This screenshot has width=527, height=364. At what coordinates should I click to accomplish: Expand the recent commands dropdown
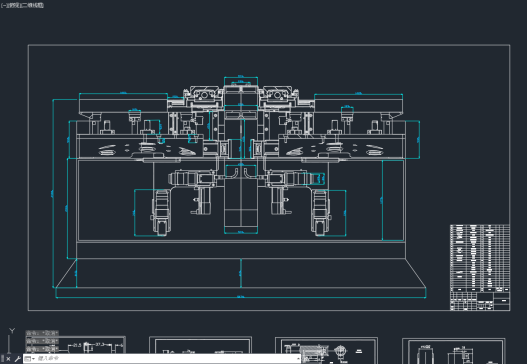click(30, 359)
